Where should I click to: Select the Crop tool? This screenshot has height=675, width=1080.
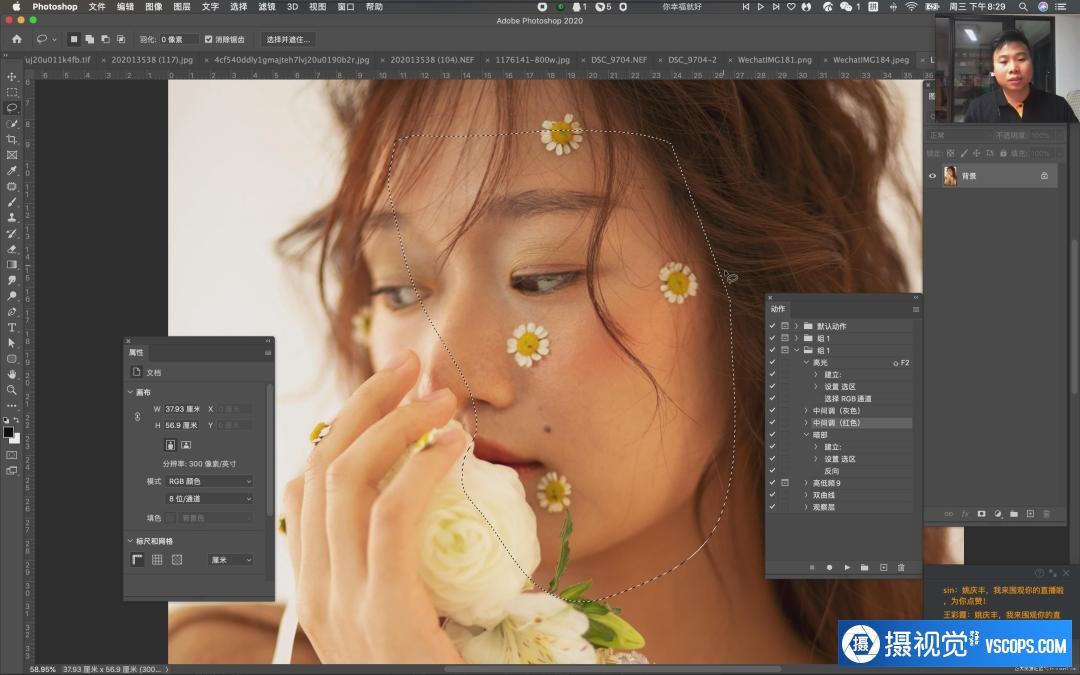[x=12, y=140]
